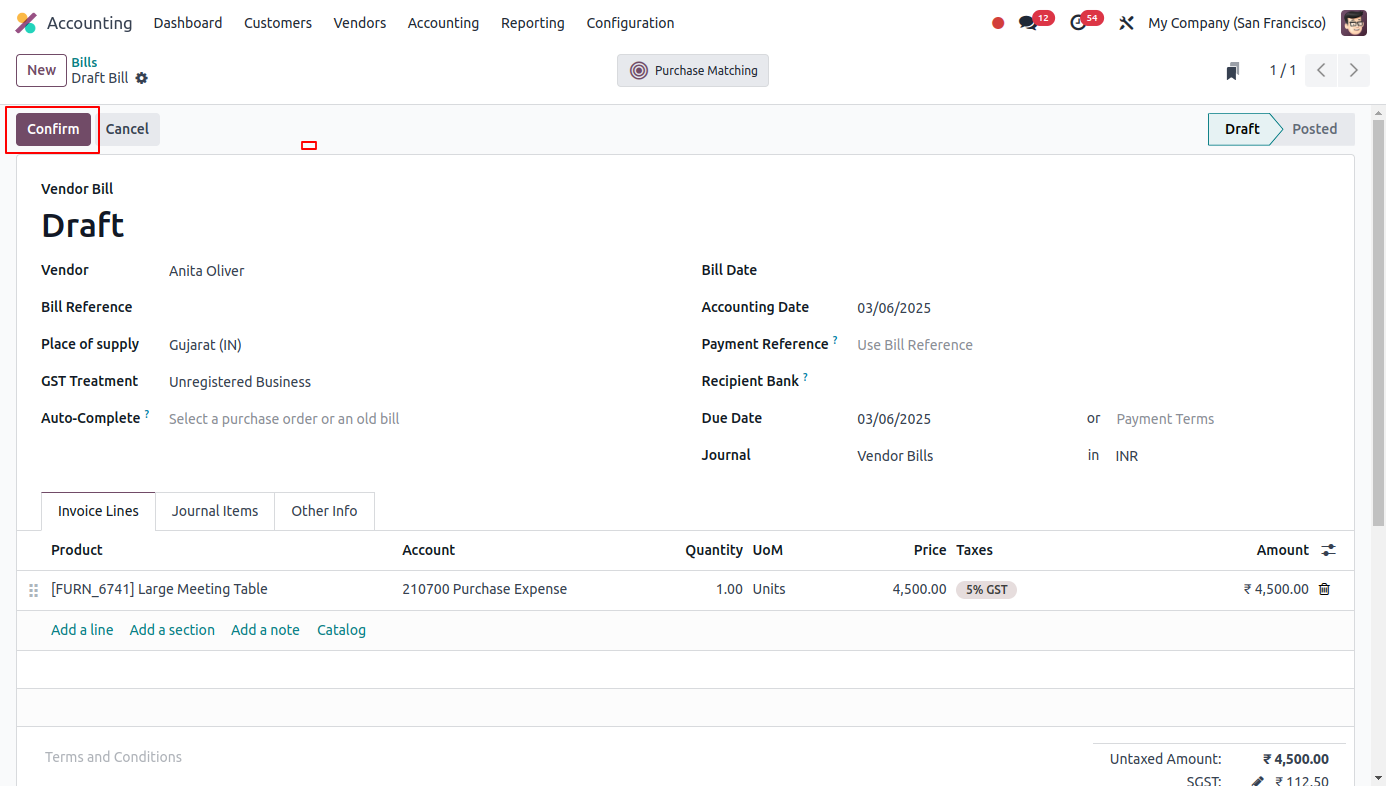This screenshot has width=1386, height=786.
Task: Open the Auto-Complete purchase order selector
Action: point(283,418)
